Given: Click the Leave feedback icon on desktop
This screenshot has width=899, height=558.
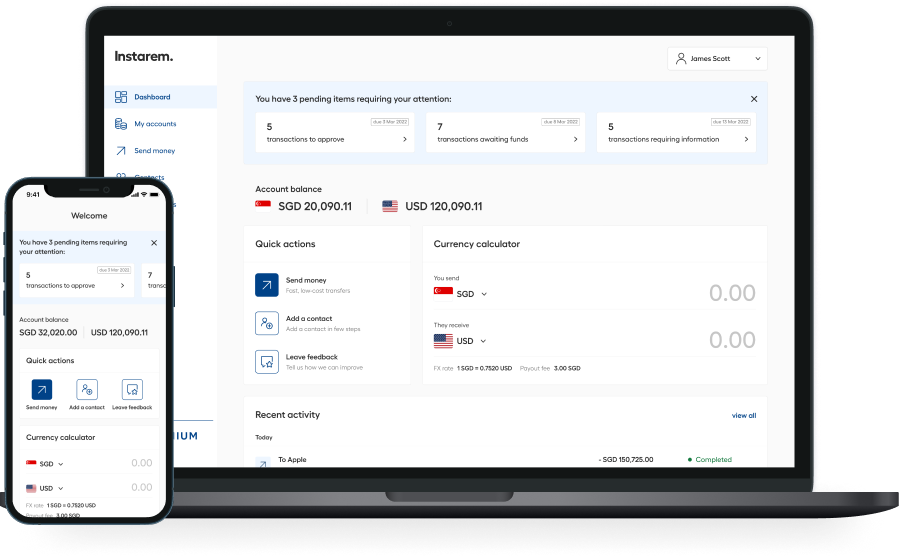Looking at the screenshot, I should pyautogui.click(x=267, y=361).
